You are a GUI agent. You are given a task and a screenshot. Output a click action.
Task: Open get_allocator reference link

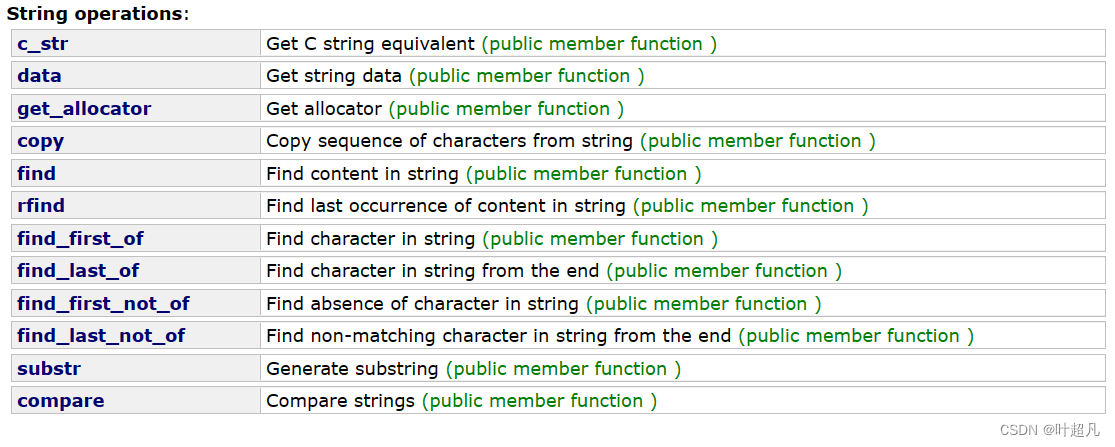(x=84, y=109)
